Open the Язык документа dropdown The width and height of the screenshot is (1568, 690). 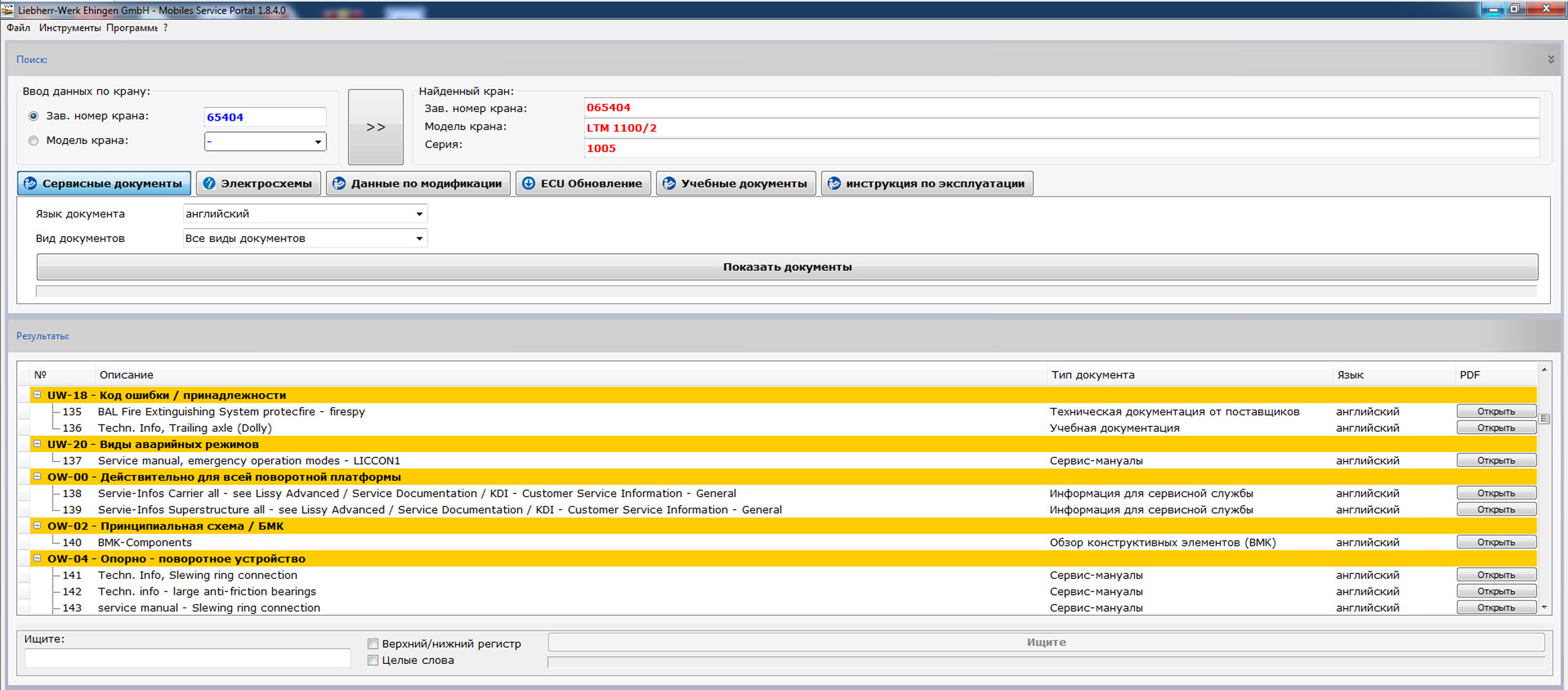[x=419, y=214]
